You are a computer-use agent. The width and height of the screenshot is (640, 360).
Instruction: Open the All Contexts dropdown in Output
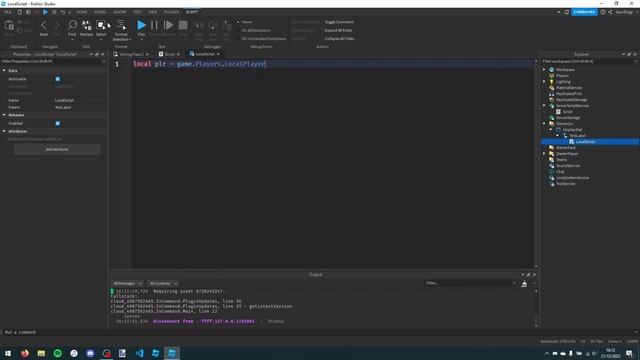coord(163,283)
